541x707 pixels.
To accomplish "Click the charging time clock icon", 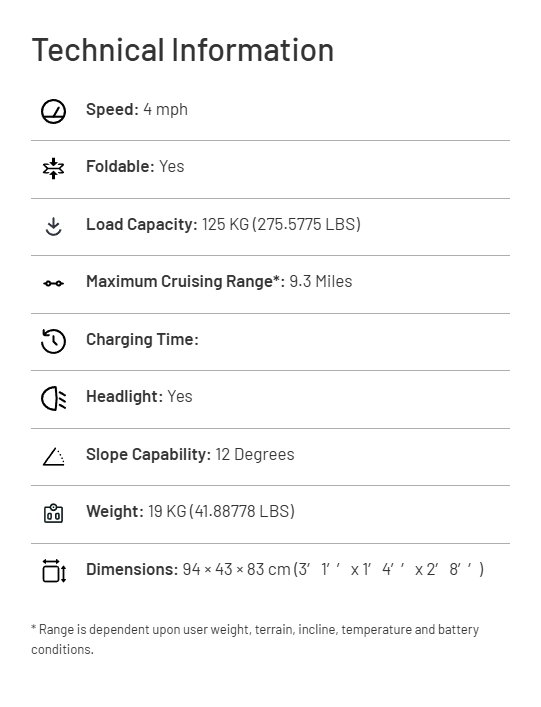I will [53, 341].
